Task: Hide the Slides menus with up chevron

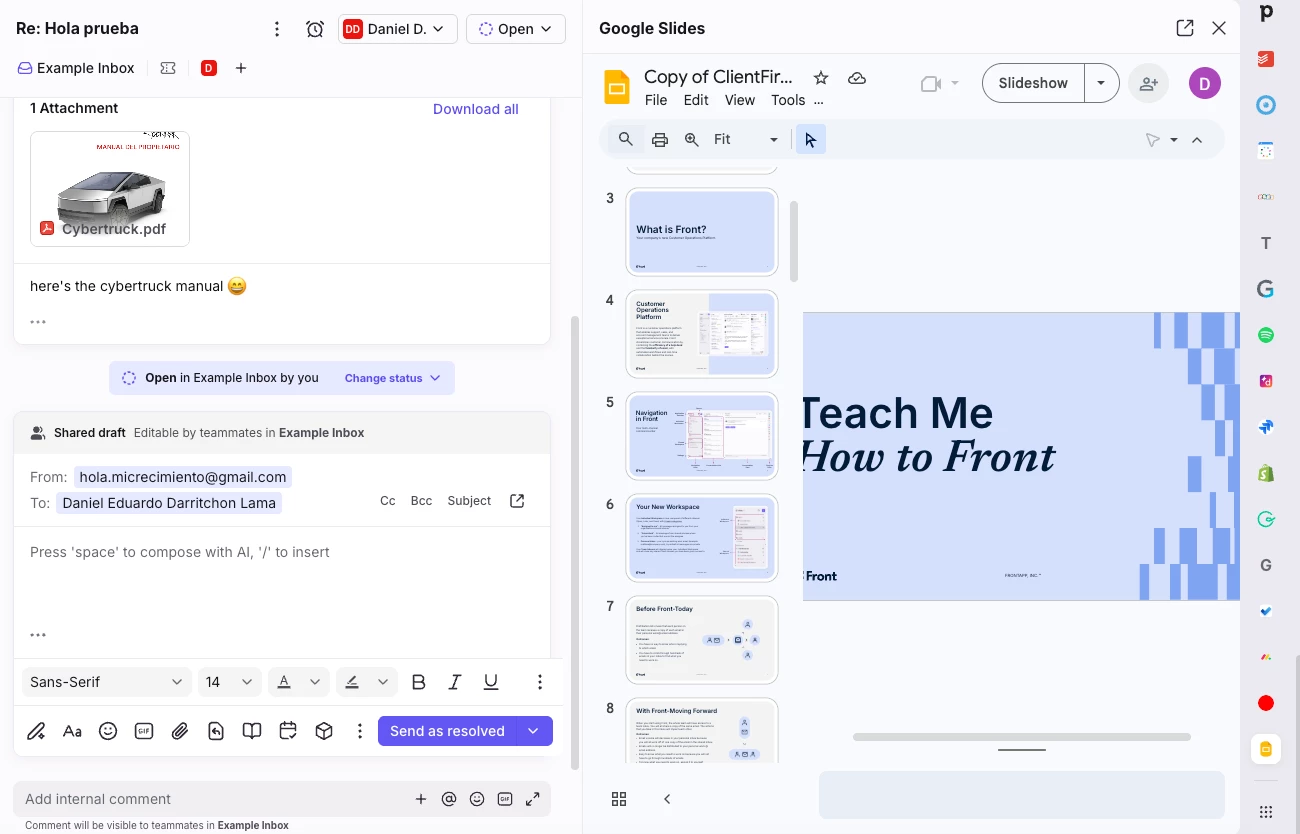Action: pos(1197,140)
